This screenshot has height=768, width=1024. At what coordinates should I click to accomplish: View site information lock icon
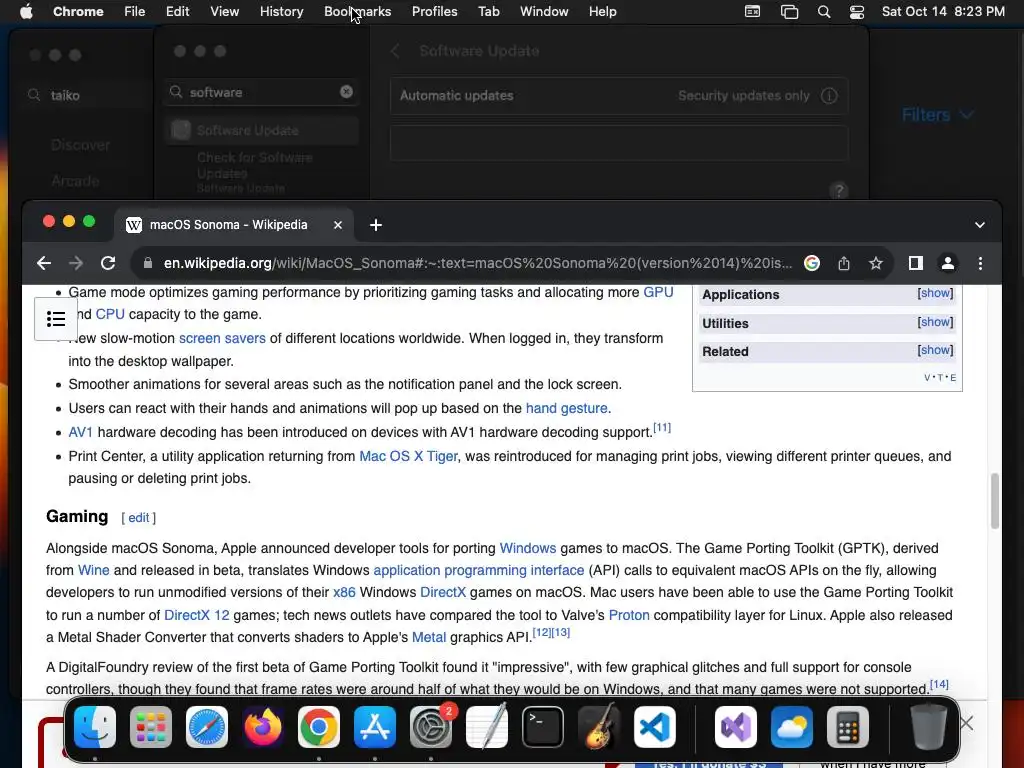(x=148, y=263)
